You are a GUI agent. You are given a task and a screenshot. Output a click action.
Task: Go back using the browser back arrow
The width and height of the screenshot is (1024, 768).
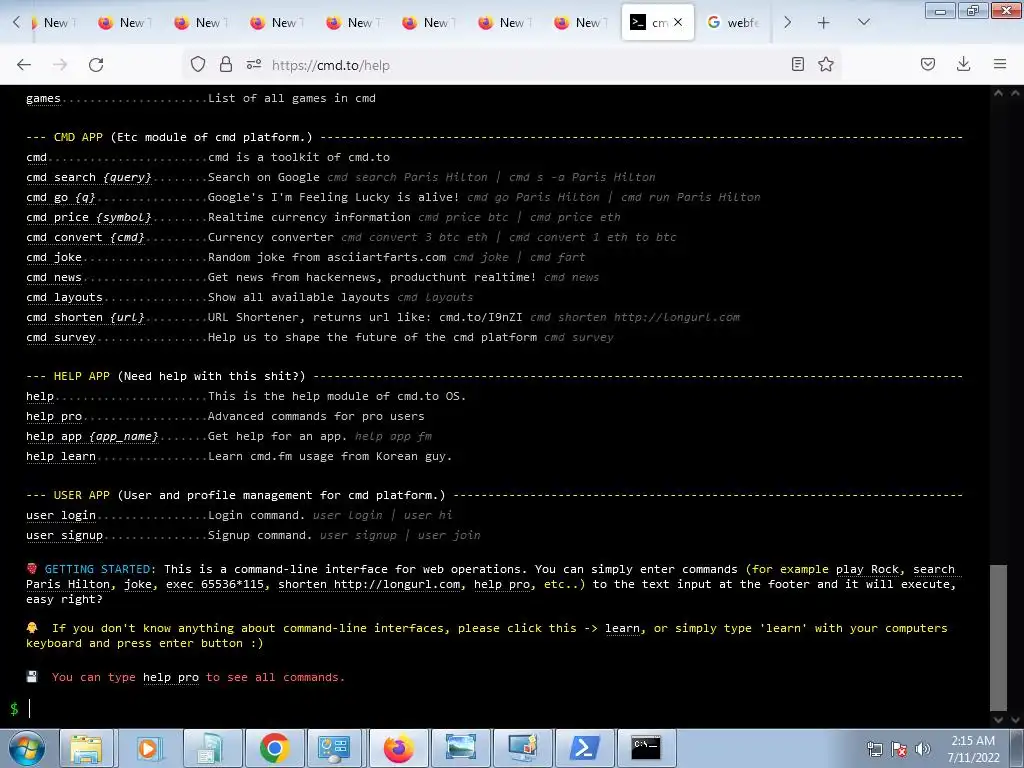24,65
